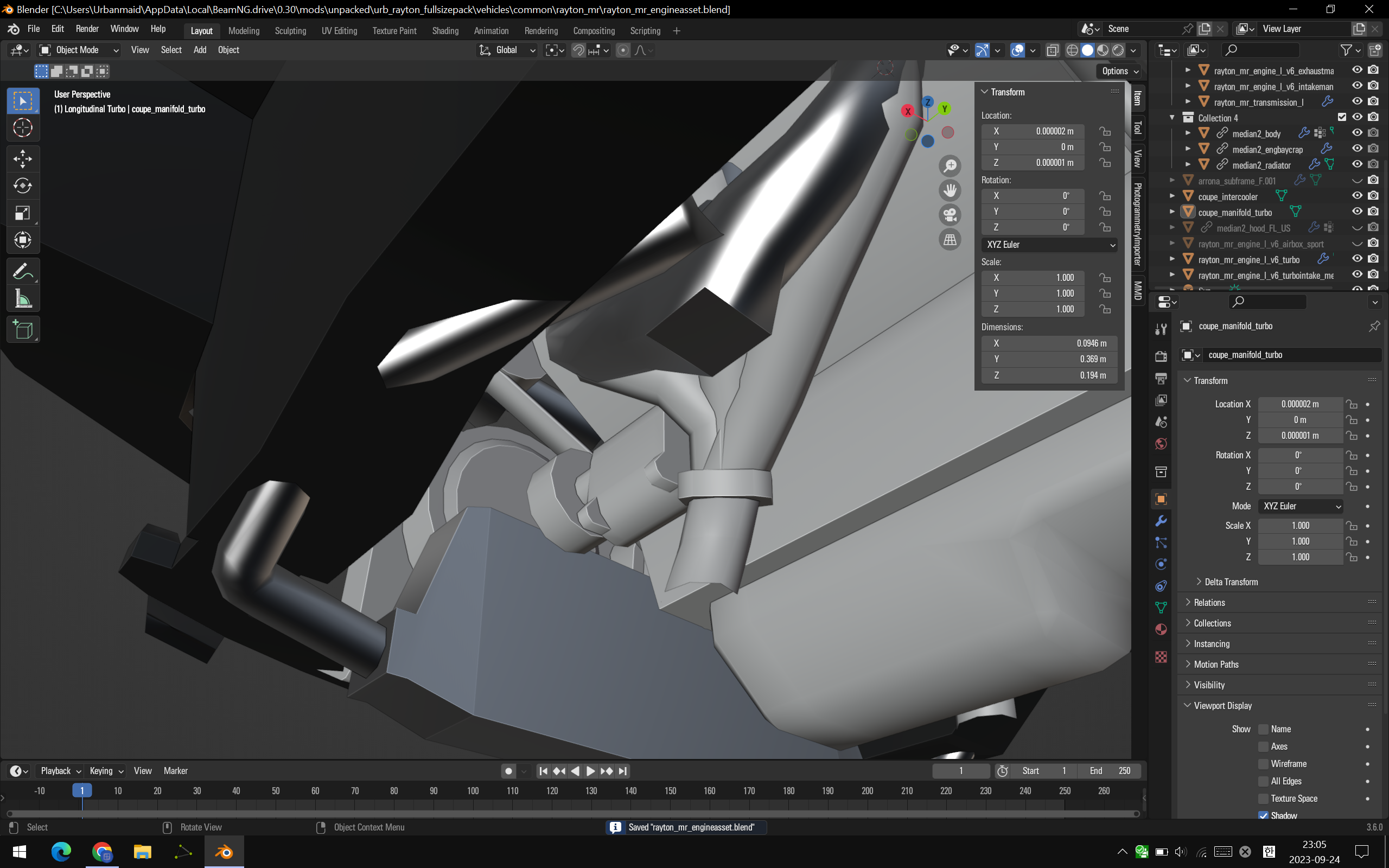Viewport: 1389px width, 868px height.
Task: Click the End frame field showing 250
Action: tap(1109, 770)
